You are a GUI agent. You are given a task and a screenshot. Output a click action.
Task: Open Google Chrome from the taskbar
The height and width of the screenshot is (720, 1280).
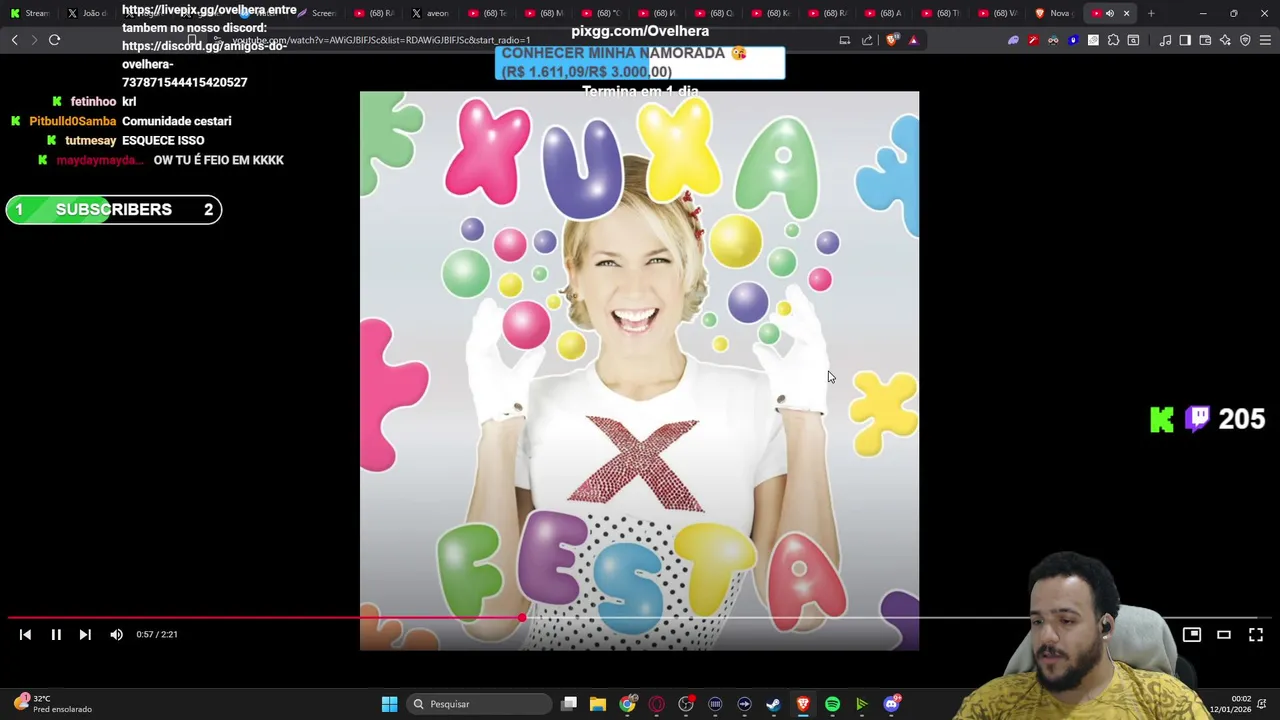(627, 704)
